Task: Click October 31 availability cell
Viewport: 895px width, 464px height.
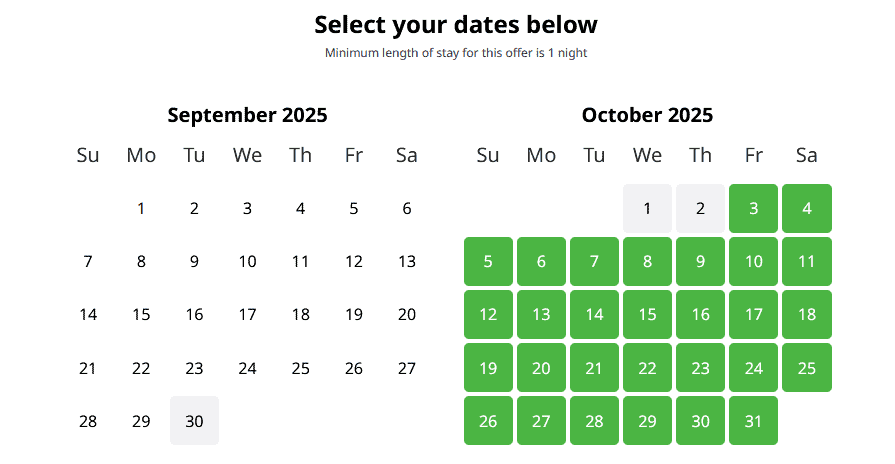Action: pyautogui.click(x=753, y=420)
